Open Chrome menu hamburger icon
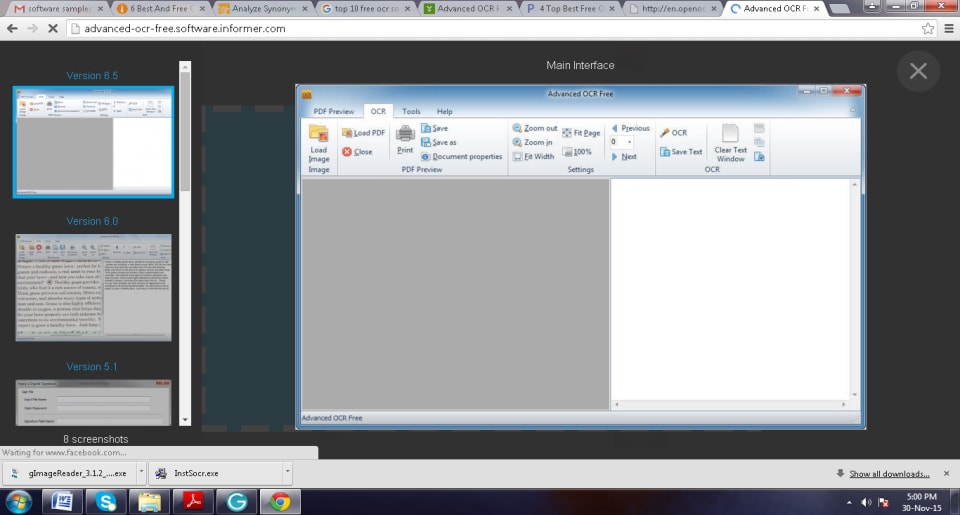The image size is (960, 515). [x=949, y=28]
